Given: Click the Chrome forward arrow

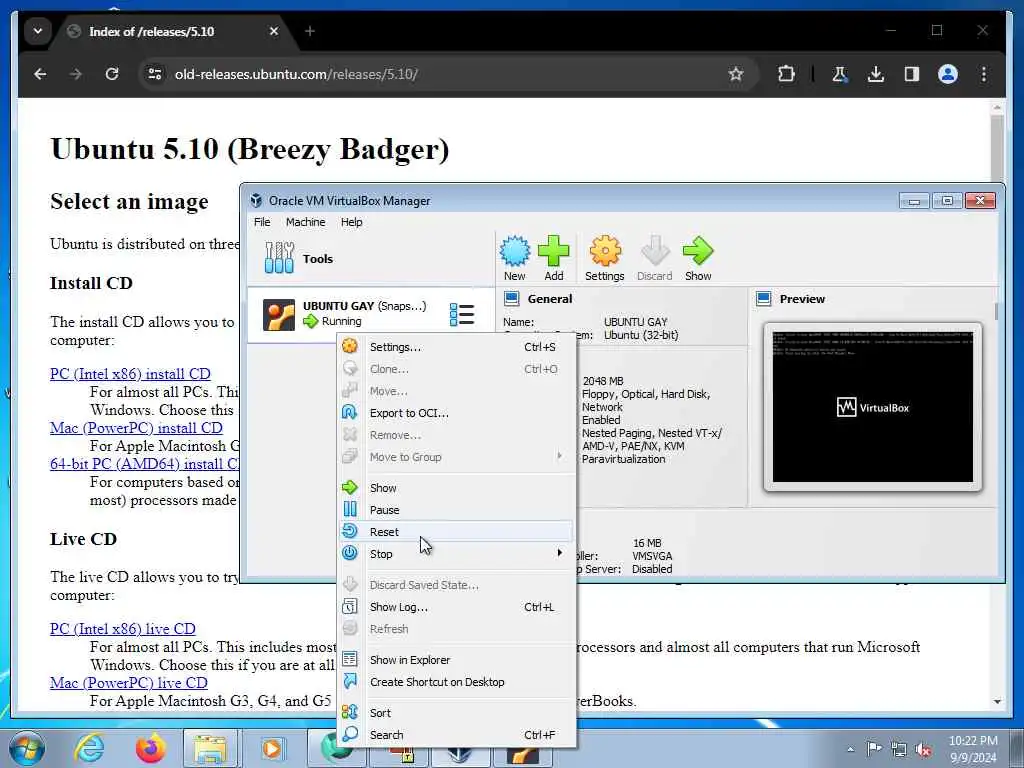Looking at the screenshot, I should pos(76,74).
